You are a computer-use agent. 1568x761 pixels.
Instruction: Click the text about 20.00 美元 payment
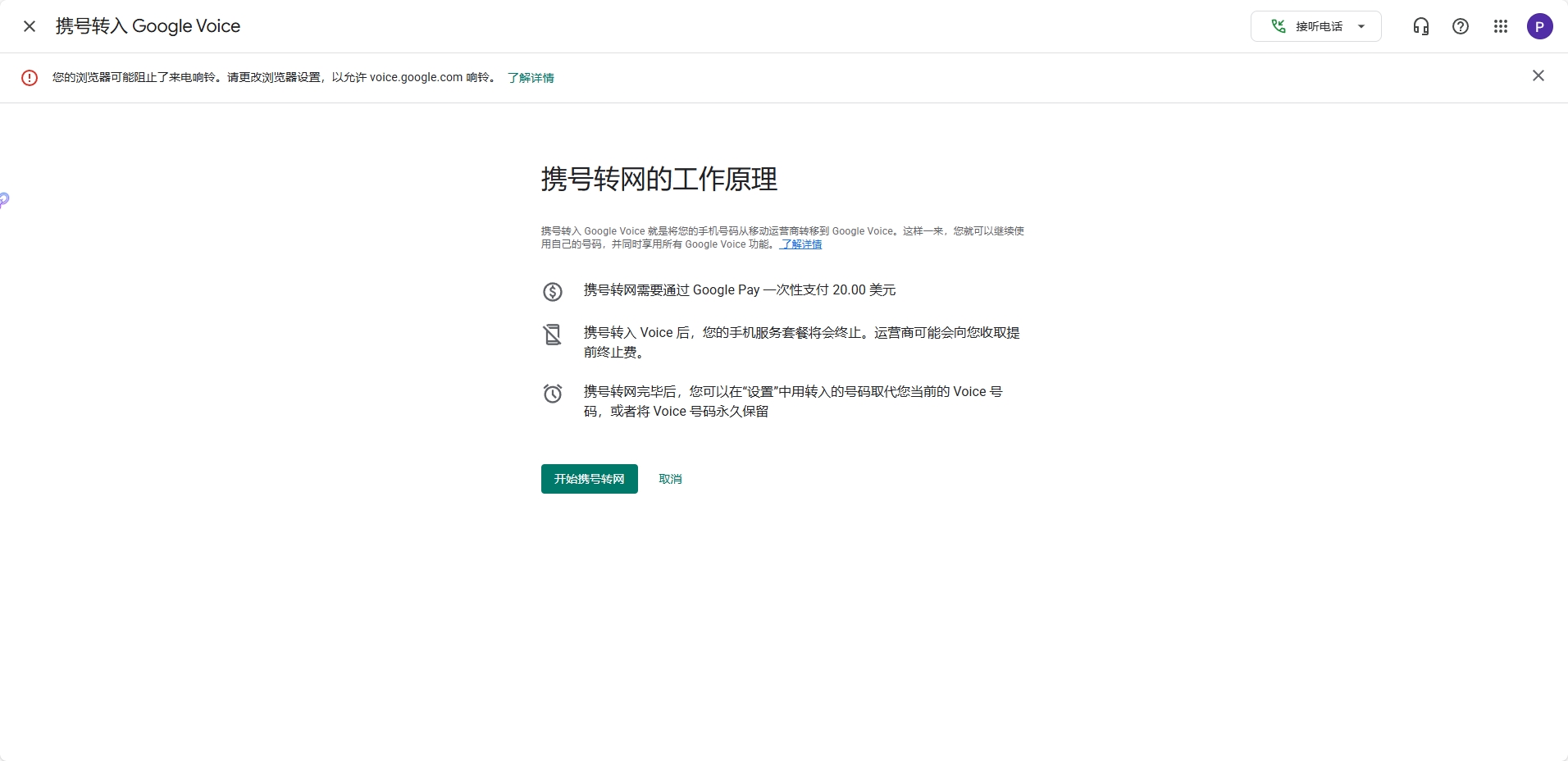[x=740, y=290]
